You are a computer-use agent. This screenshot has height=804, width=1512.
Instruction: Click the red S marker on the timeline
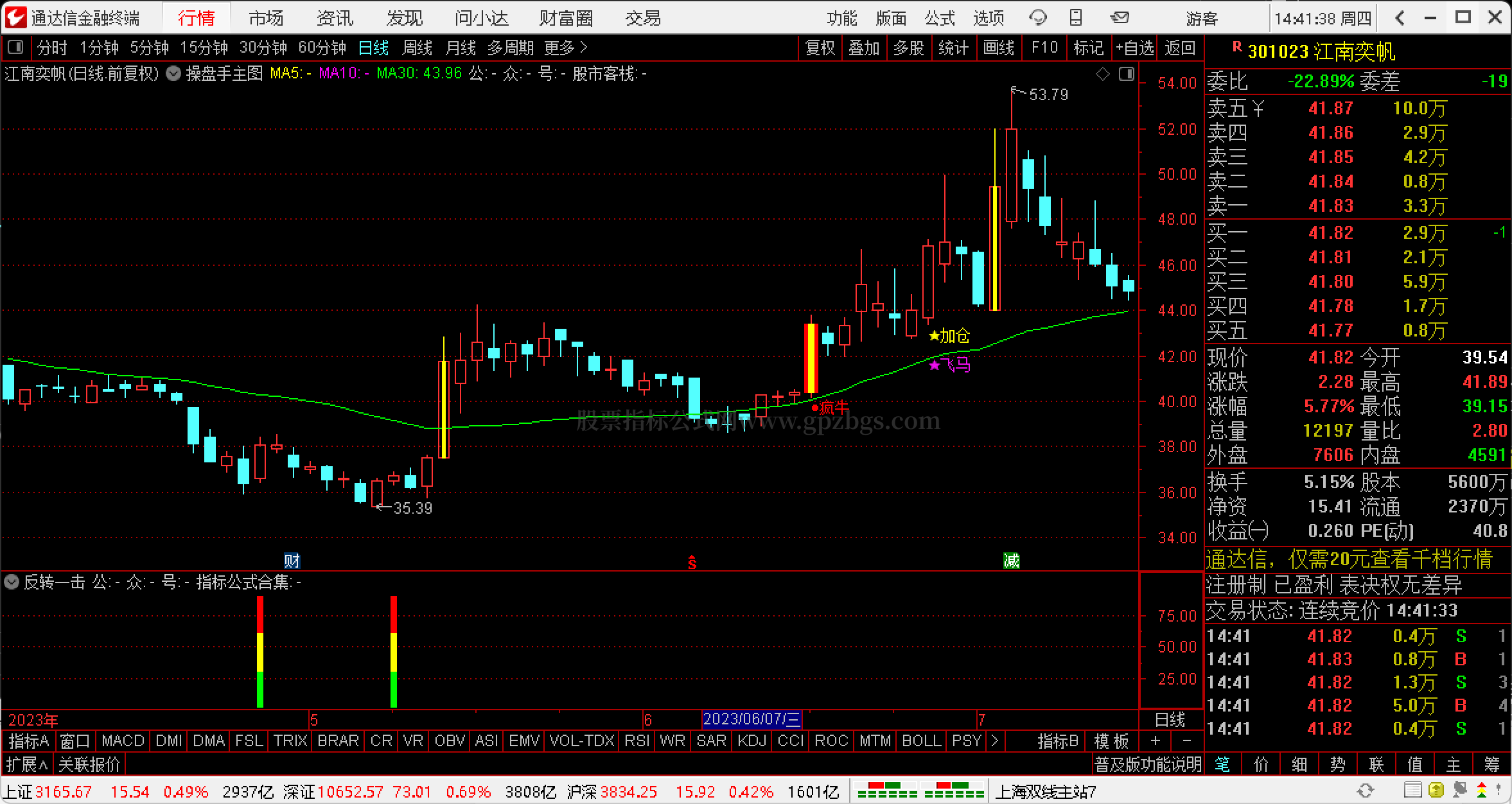[692, 562]
